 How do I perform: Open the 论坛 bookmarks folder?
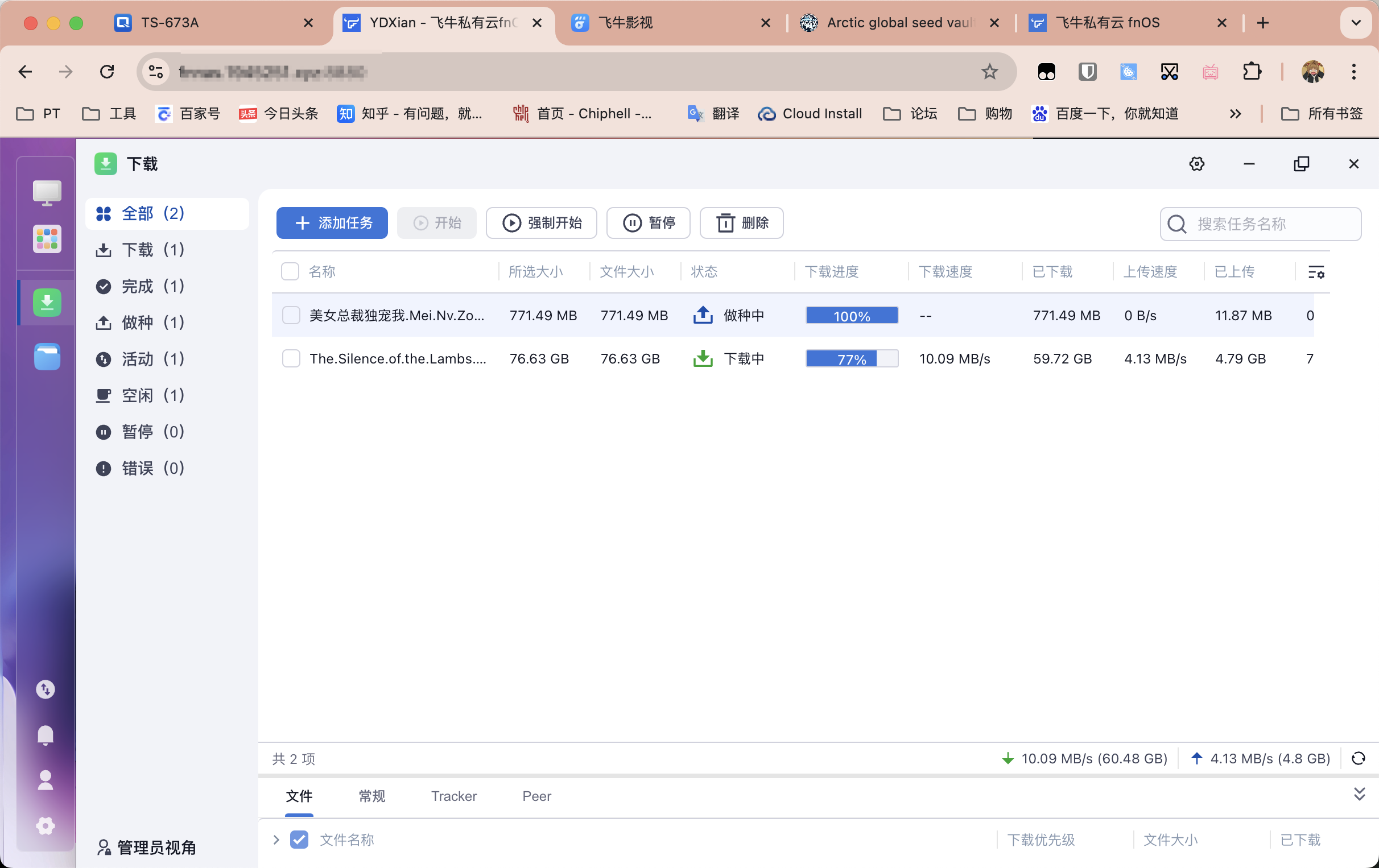[910, 114]
